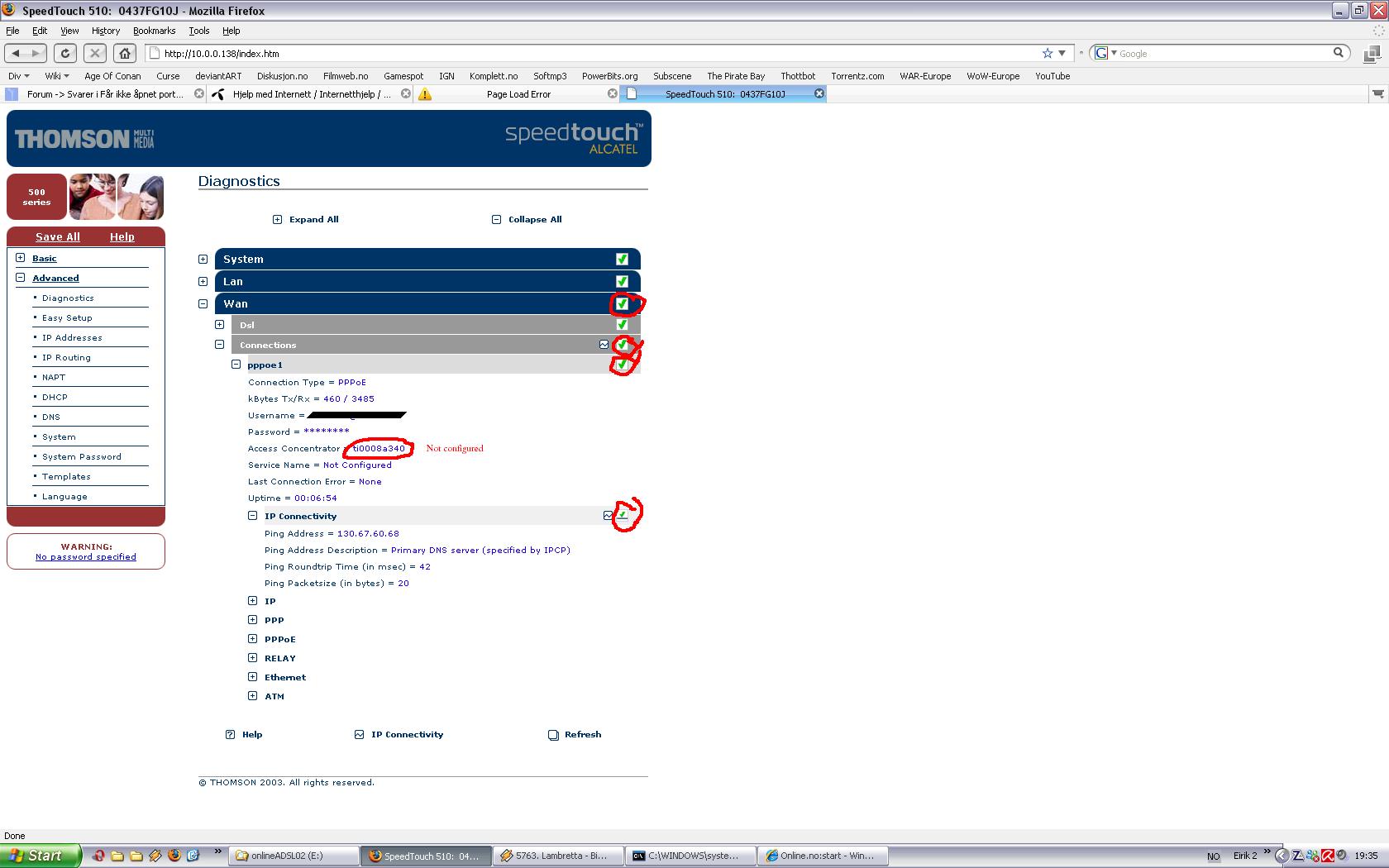Expand the System diagnostics section

(x=203, y=259)
